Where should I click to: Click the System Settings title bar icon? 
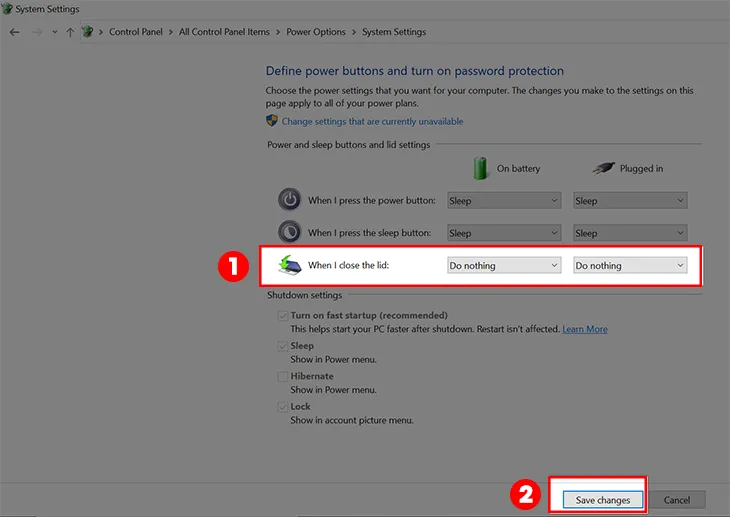click(7, 8)
